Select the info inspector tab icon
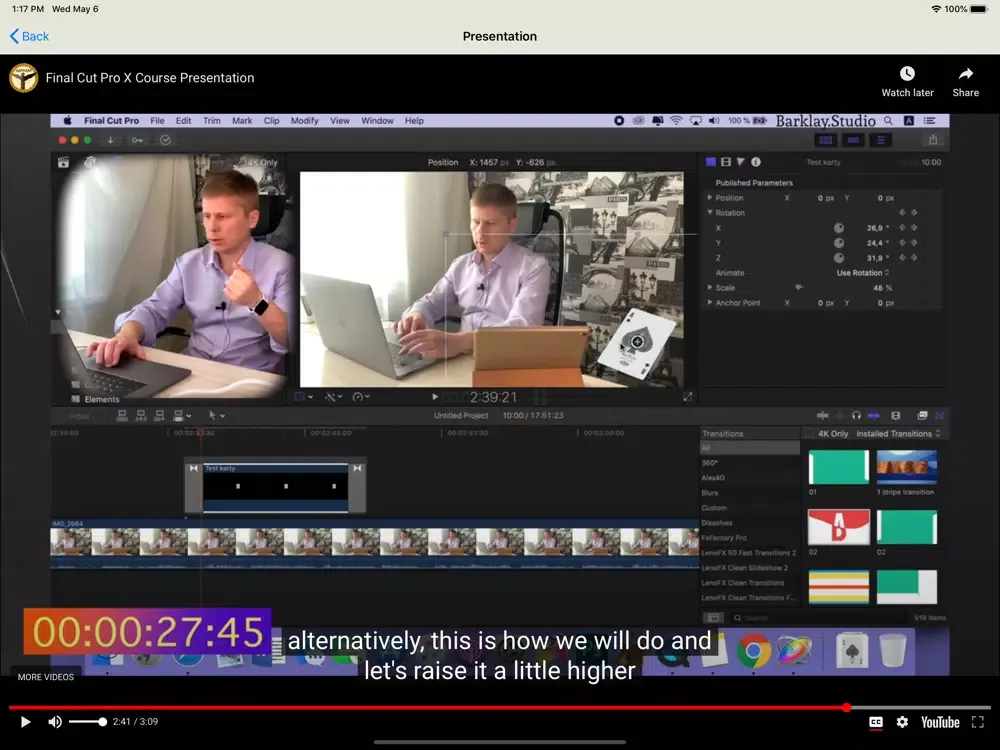This screenshot has height=750, width=1000. 756,162
